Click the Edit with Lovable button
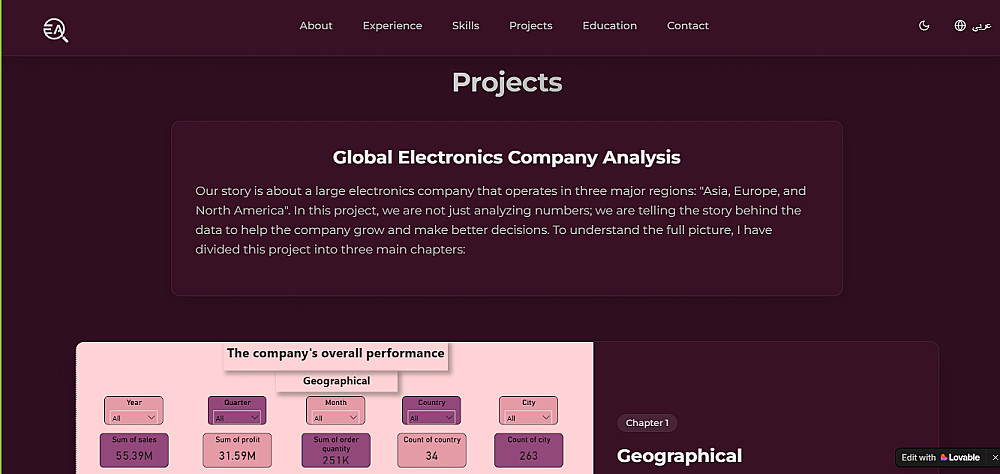 (x=940, y=457)
